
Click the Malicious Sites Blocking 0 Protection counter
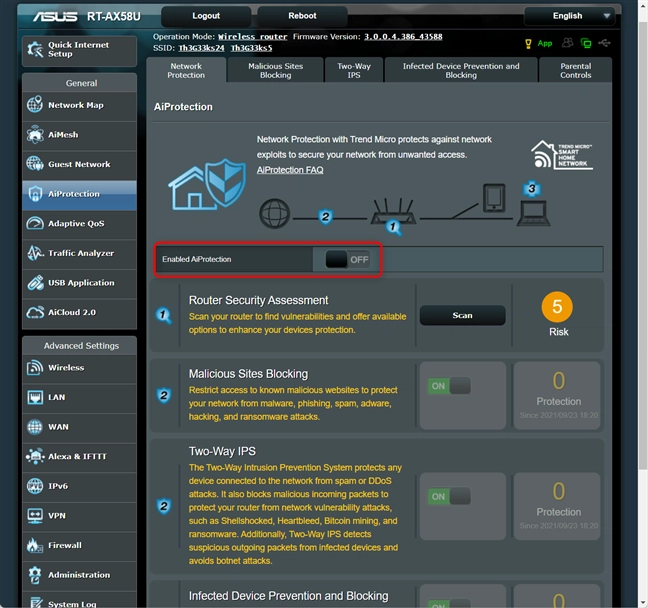[x=557, y=396]
